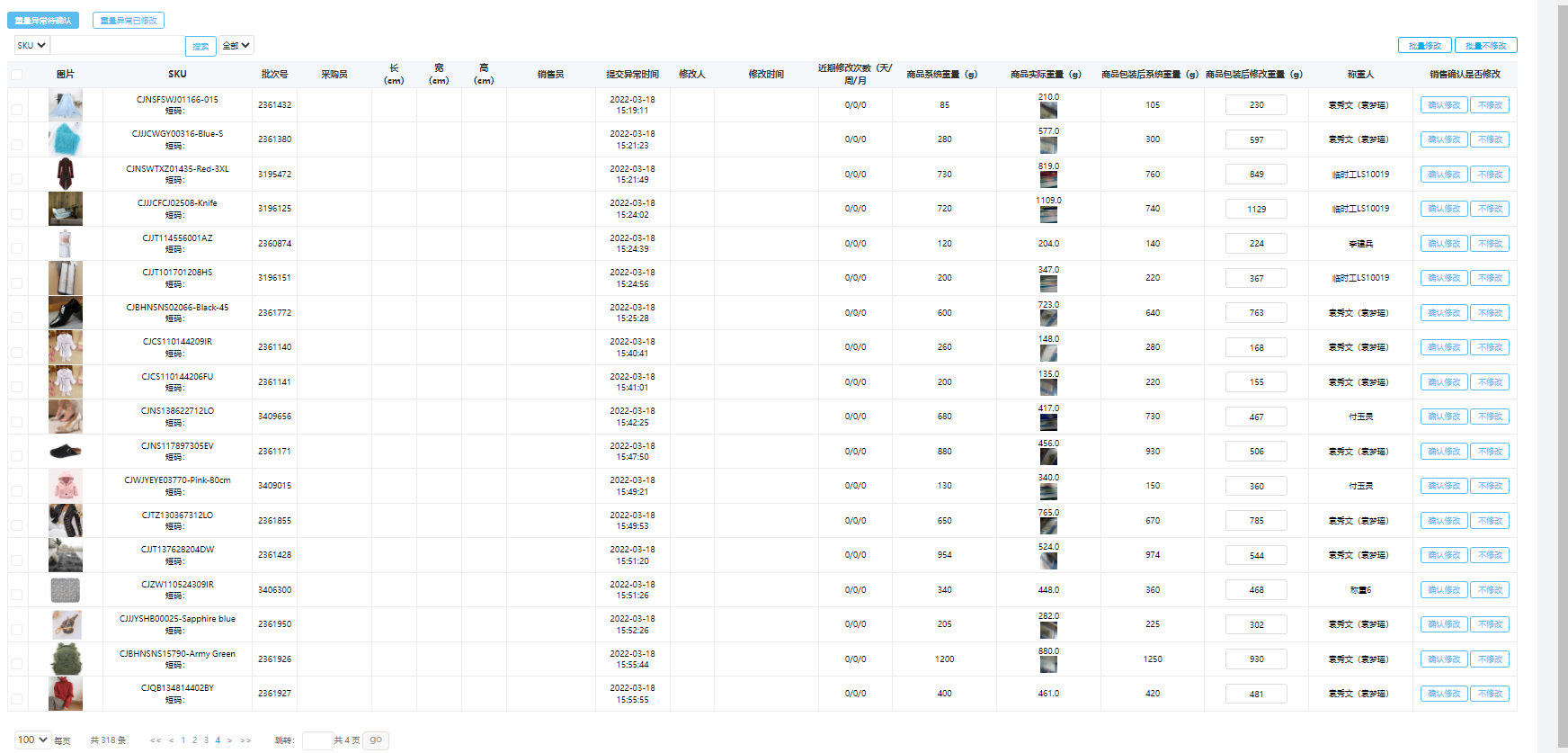The width and height of the screenshot is (1568, 753).
Task: Click the 批量修改 batch modify button
Action: [1425, 45]
